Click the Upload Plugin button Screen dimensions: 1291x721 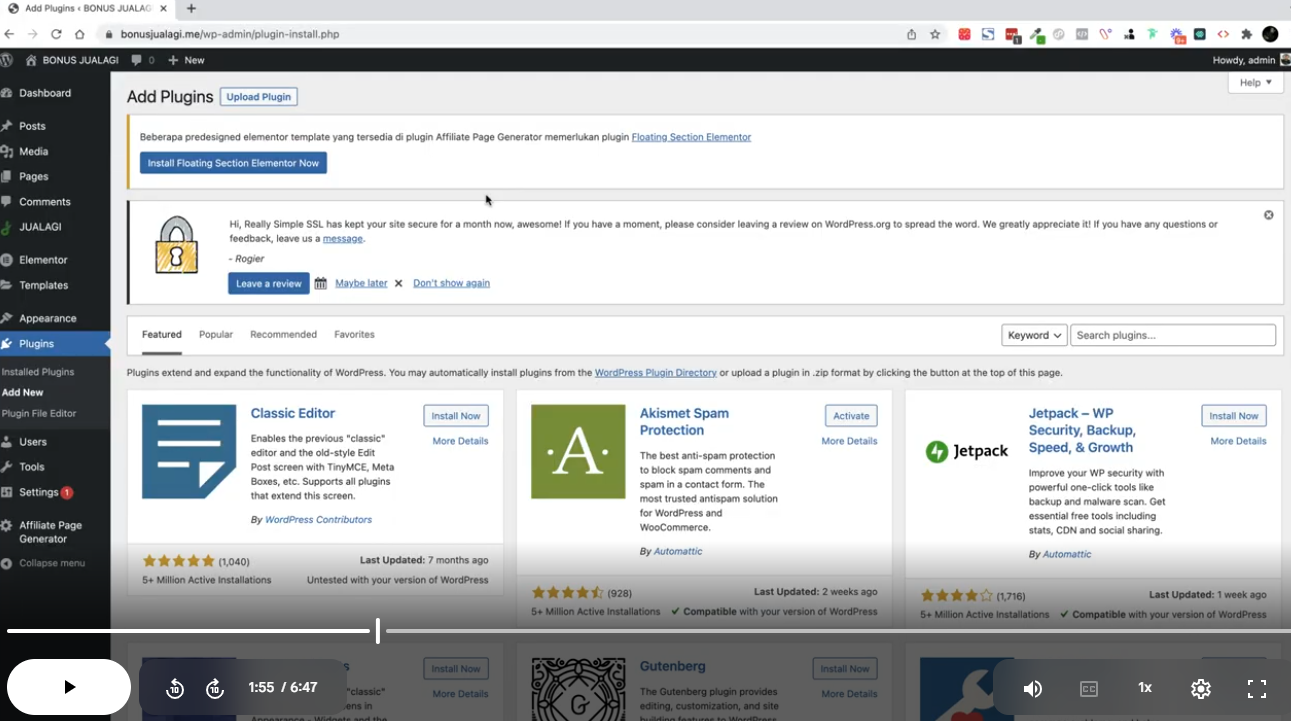pyautogui.click(x=258, y=97)
